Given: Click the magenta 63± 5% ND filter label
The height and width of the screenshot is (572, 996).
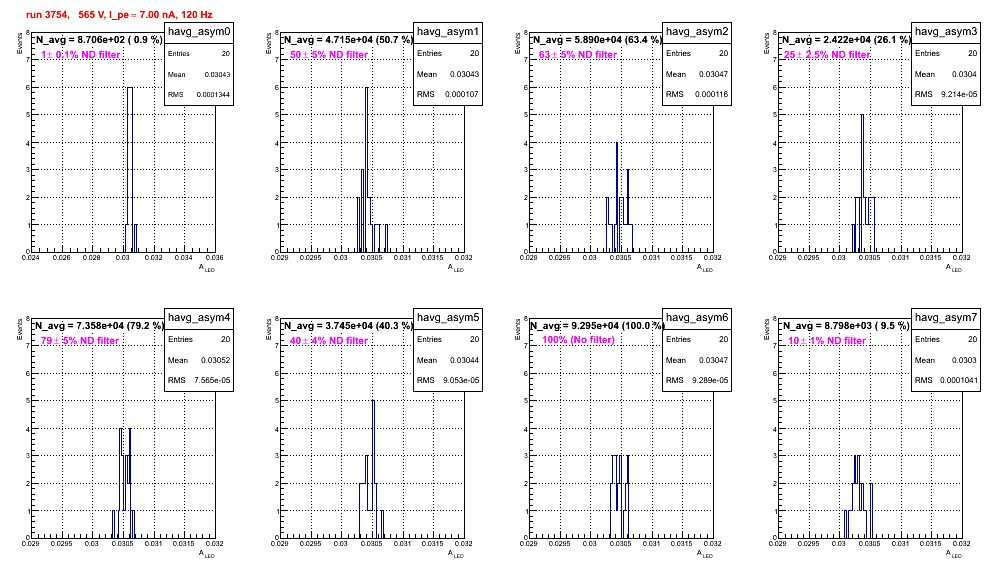Looking at the screenshot, I should click(x=578, y=55).
